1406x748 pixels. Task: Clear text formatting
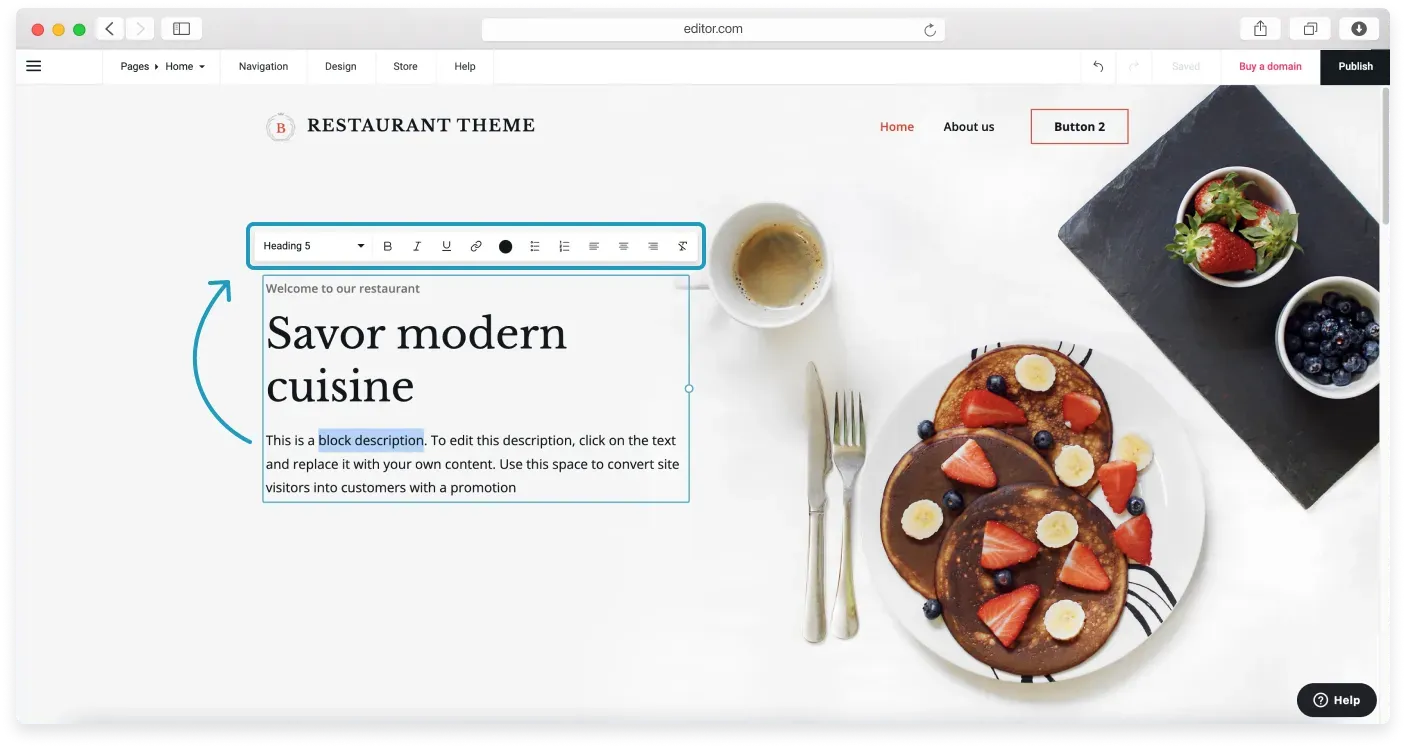pyautogui.click(x=683, y=246)
